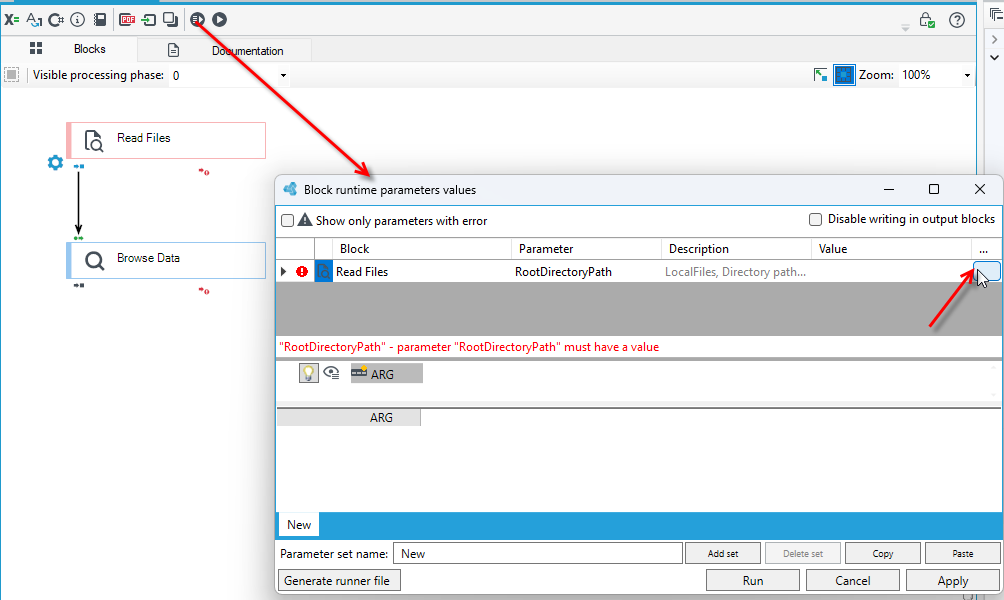Click the down chevron on side panel
Screen dimensions: 1004x600
coord(994,58)
